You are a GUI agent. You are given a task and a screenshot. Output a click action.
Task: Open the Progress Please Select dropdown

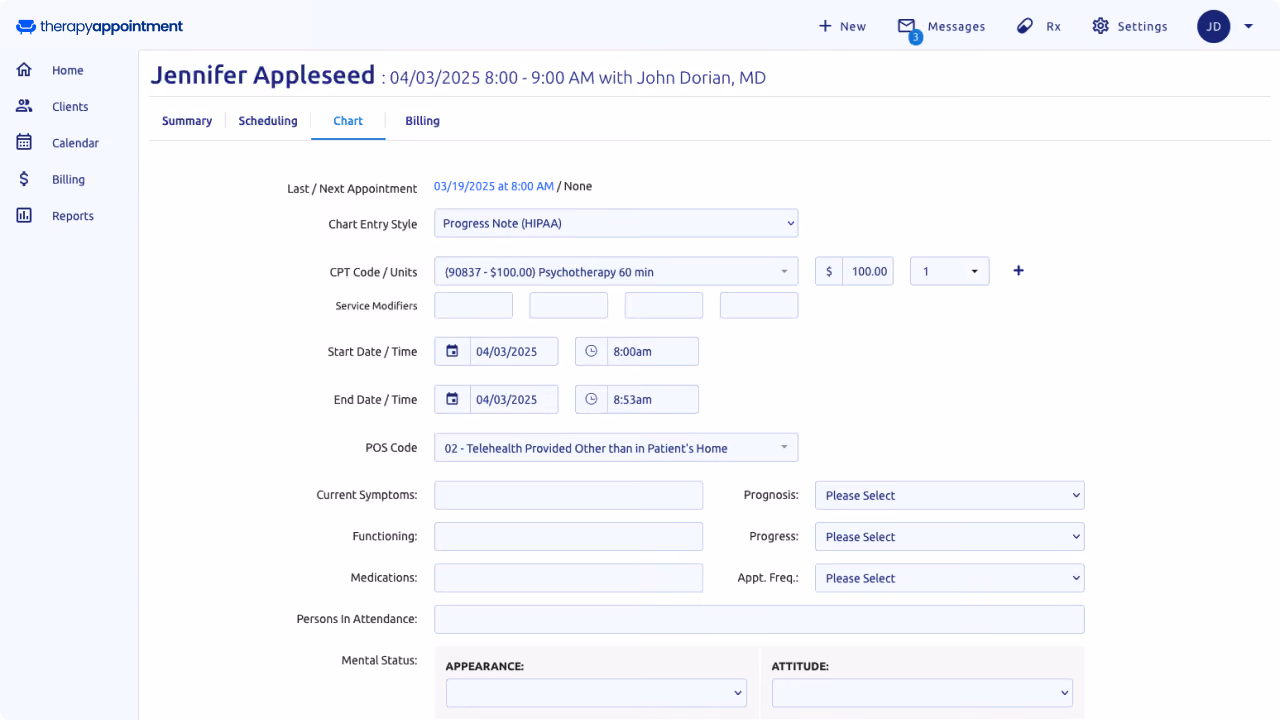click(x=950, y=536)
